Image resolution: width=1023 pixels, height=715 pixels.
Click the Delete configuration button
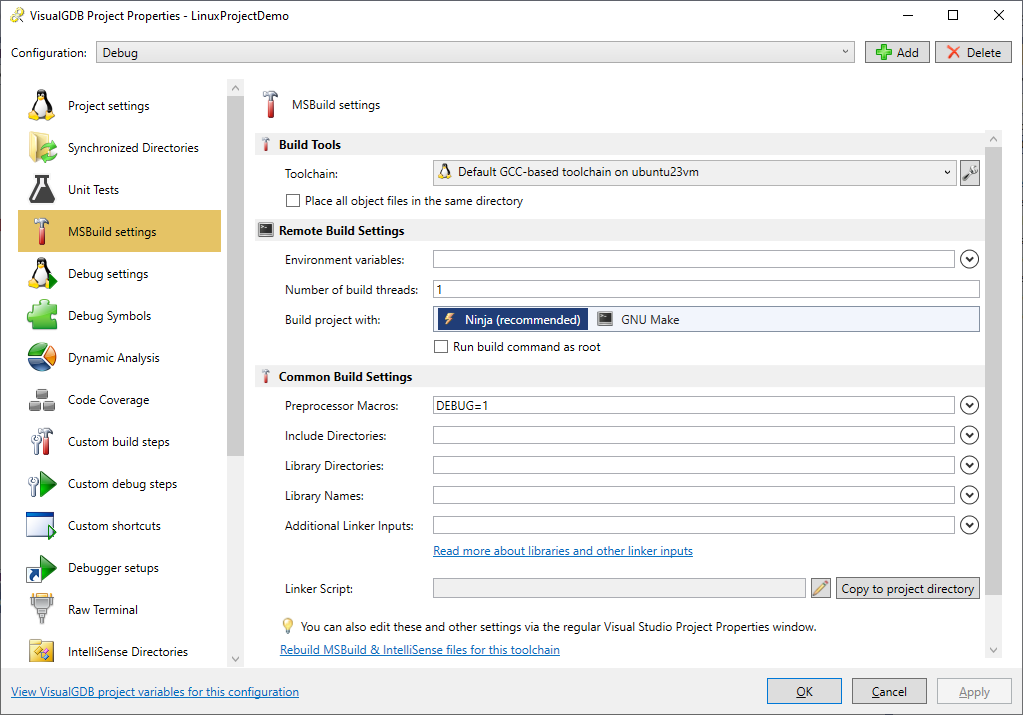[x=973, y=52]
